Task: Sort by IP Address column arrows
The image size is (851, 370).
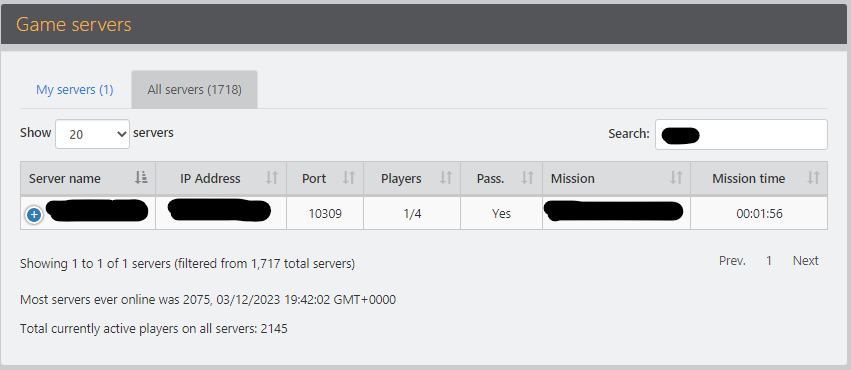Action: click(x=272, y=177)
